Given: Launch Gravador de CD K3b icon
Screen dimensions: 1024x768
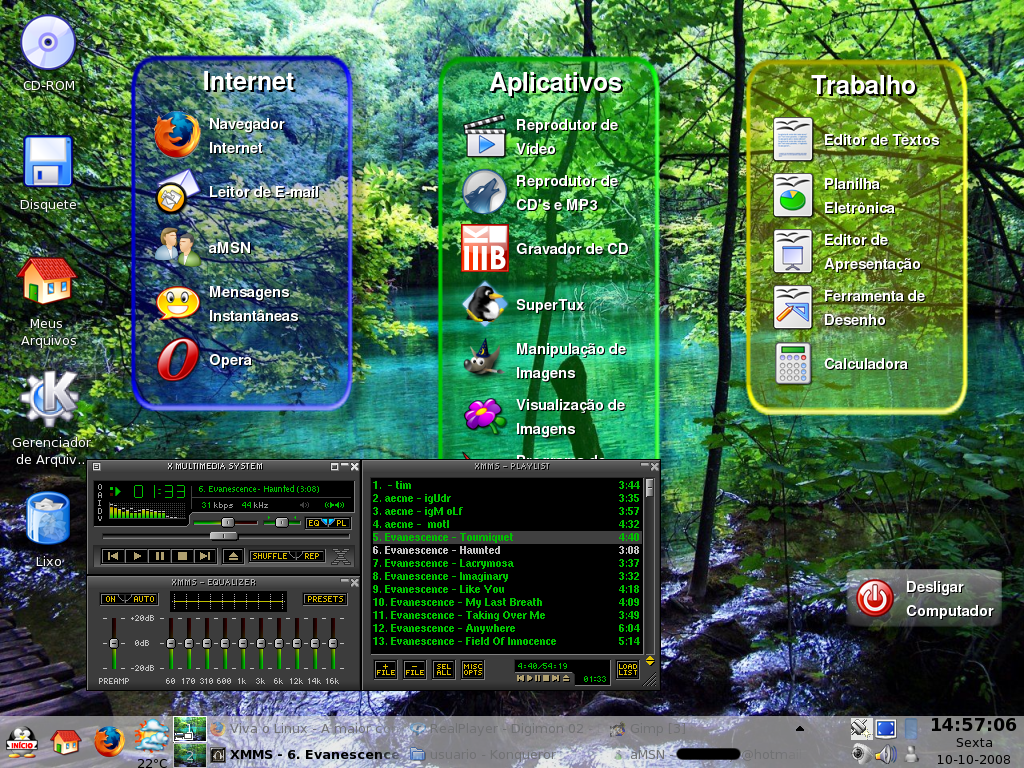Looking at the screenshot, I should 485,248.
